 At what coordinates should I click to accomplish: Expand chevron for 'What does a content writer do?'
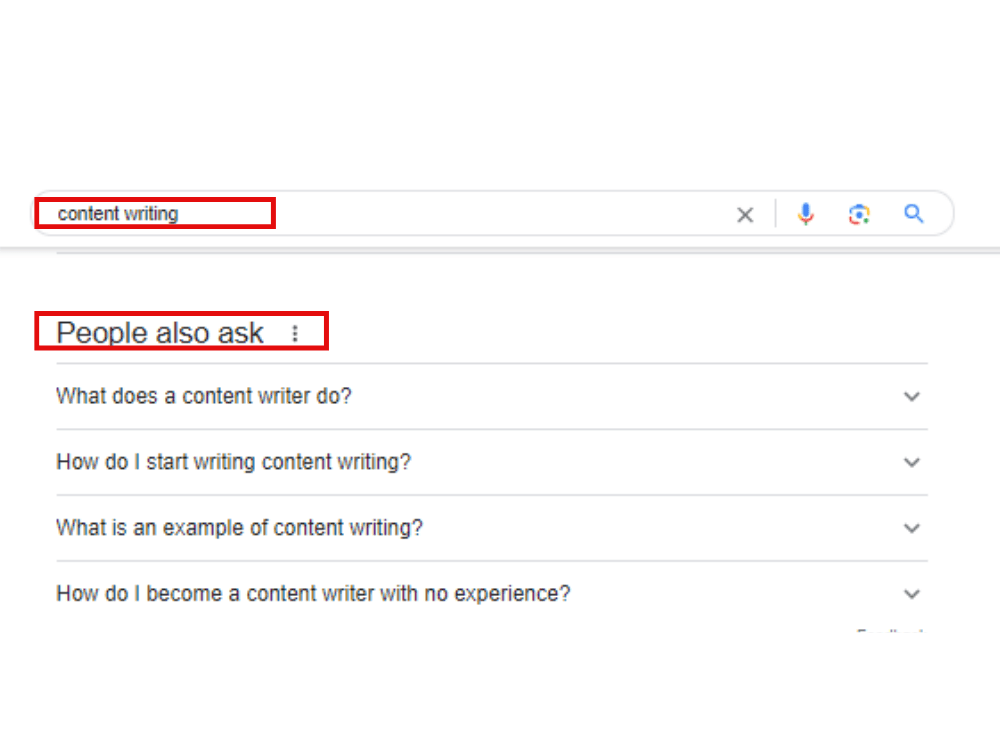[911, 396]
